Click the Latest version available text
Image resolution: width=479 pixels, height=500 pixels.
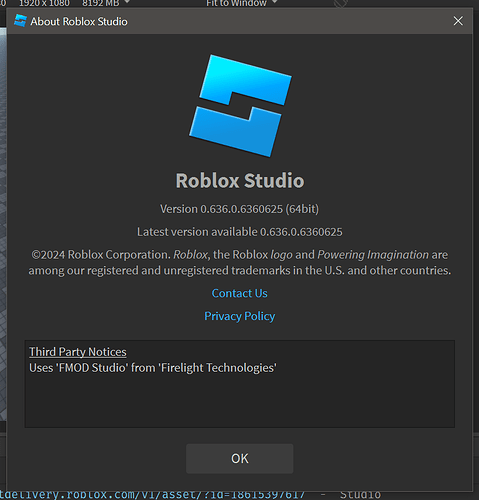click(x=239, y=232)
